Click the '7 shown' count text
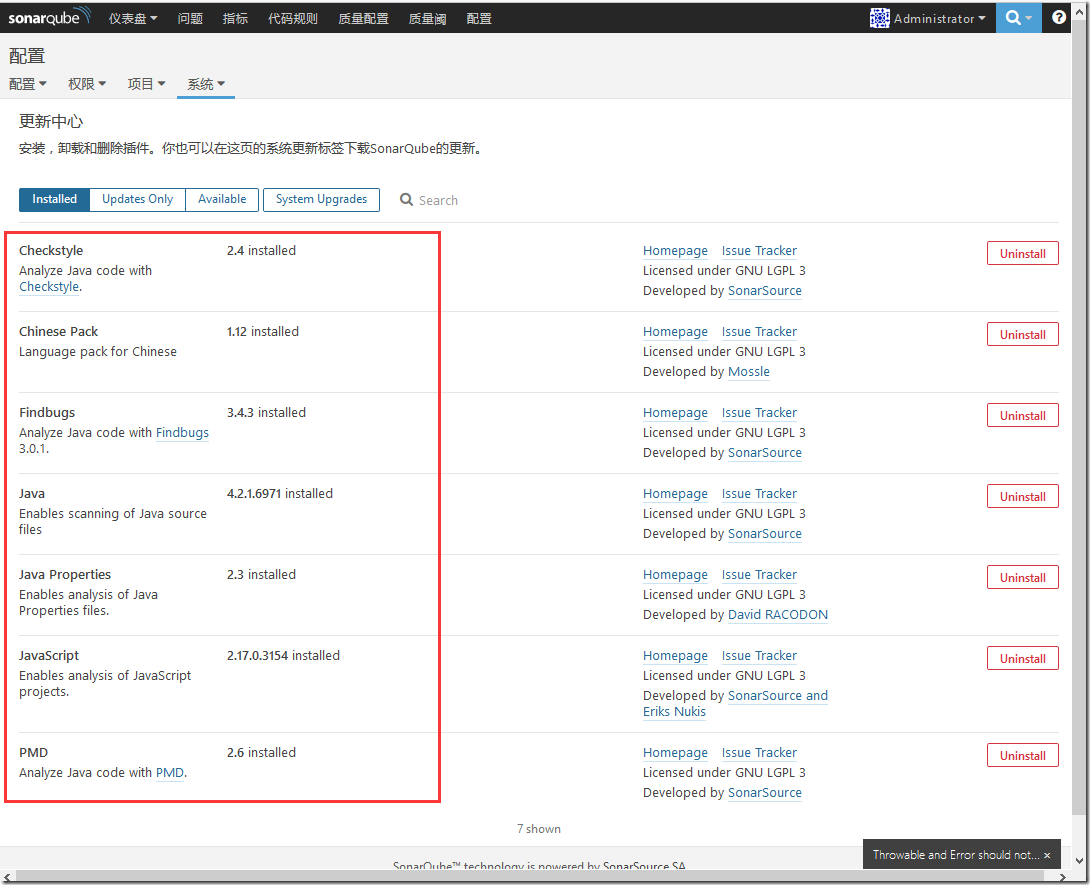This screenshot has height=885, width=1090. point(539,829)
